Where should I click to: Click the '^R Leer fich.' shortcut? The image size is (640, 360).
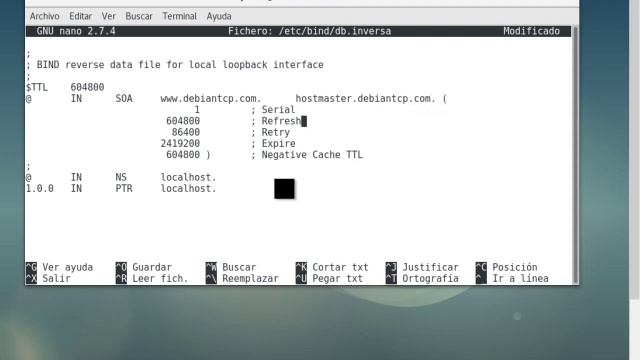click(x=152, y=279)
